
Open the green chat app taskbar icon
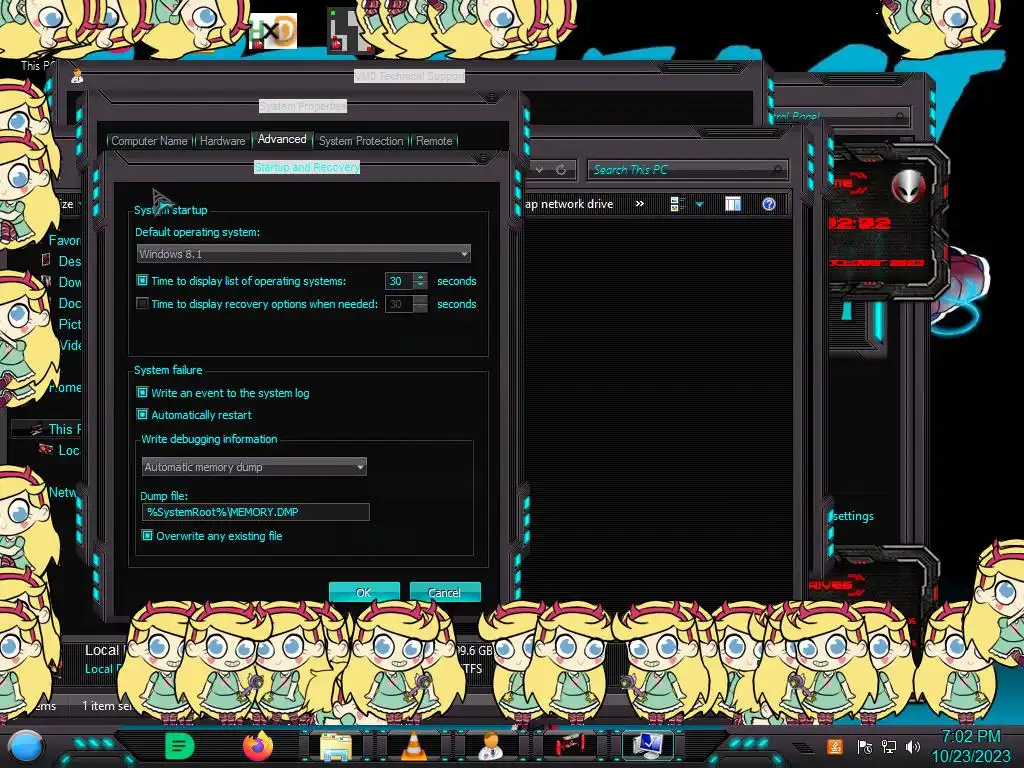180,746
